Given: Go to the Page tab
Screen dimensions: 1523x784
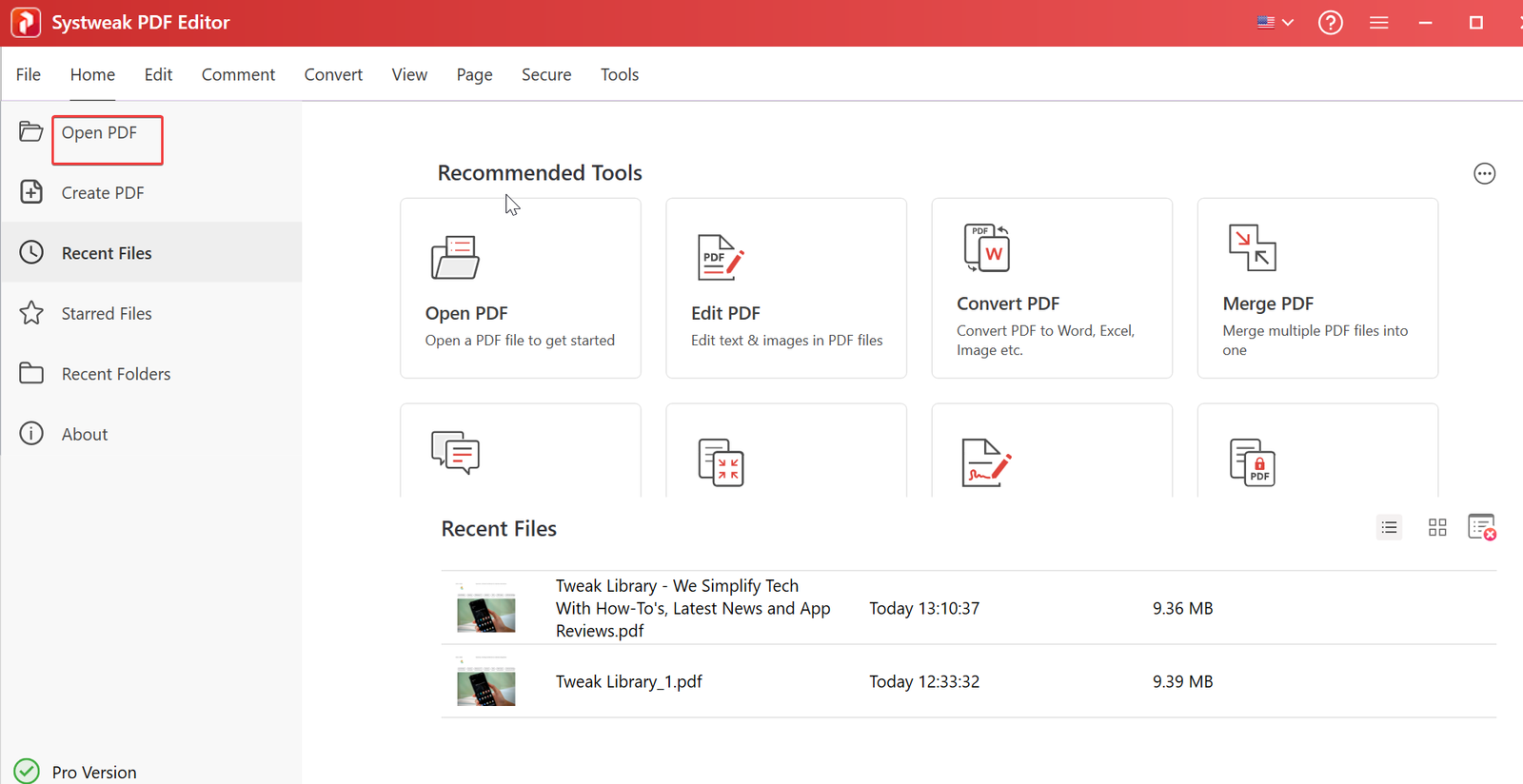Looking at the screenshot, I should (474, 74).
